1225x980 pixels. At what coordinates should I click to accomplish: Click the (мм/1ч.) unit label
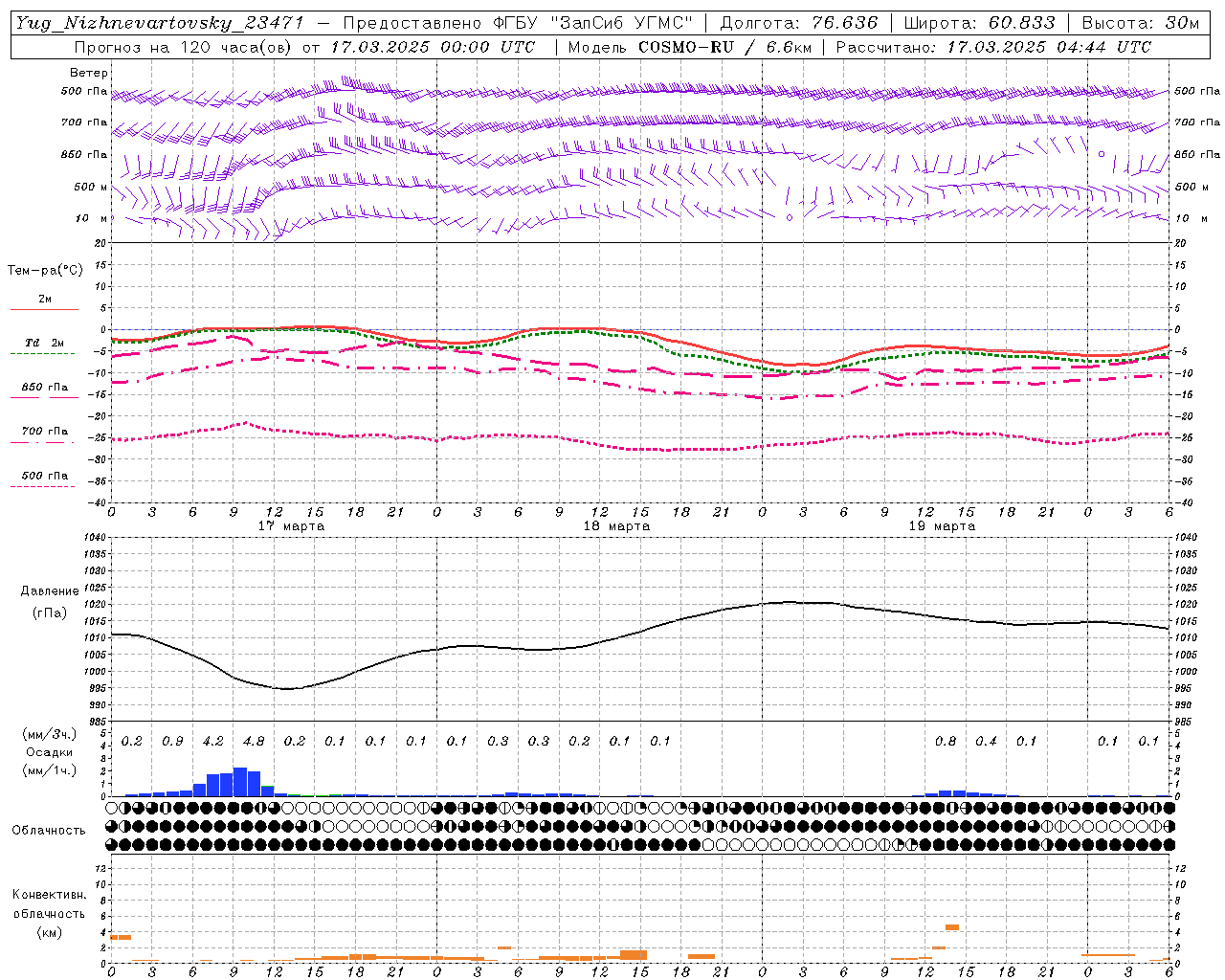50,770
